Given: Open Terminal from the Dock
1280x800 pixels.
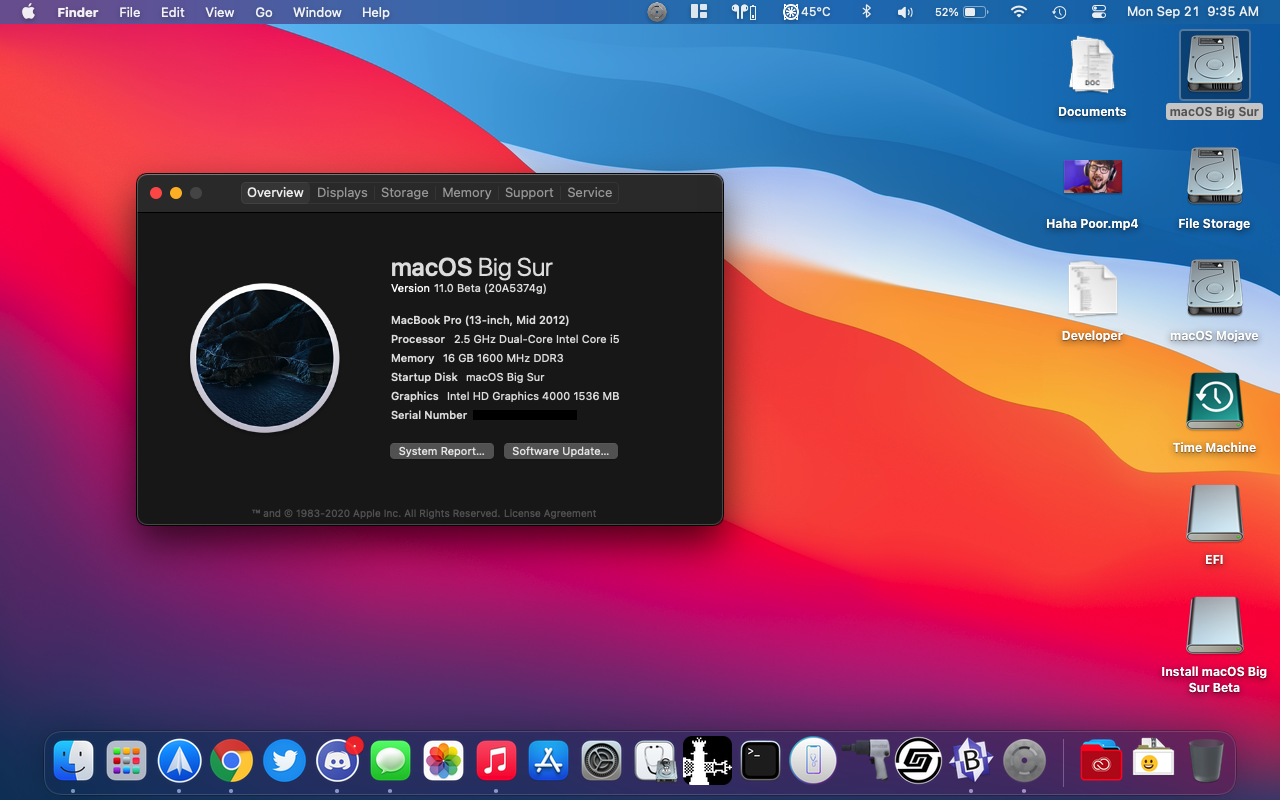Looking at the screenshot, I should [760, 761].
